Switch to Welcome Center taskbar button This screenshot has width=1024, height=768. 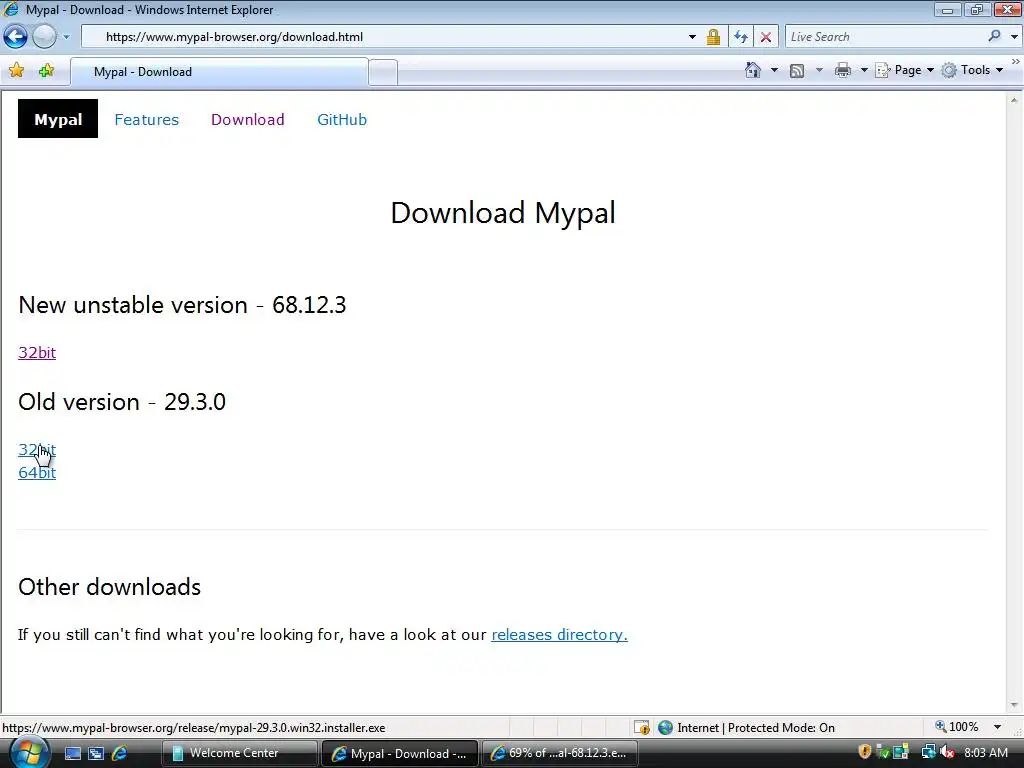pos(240,753)
